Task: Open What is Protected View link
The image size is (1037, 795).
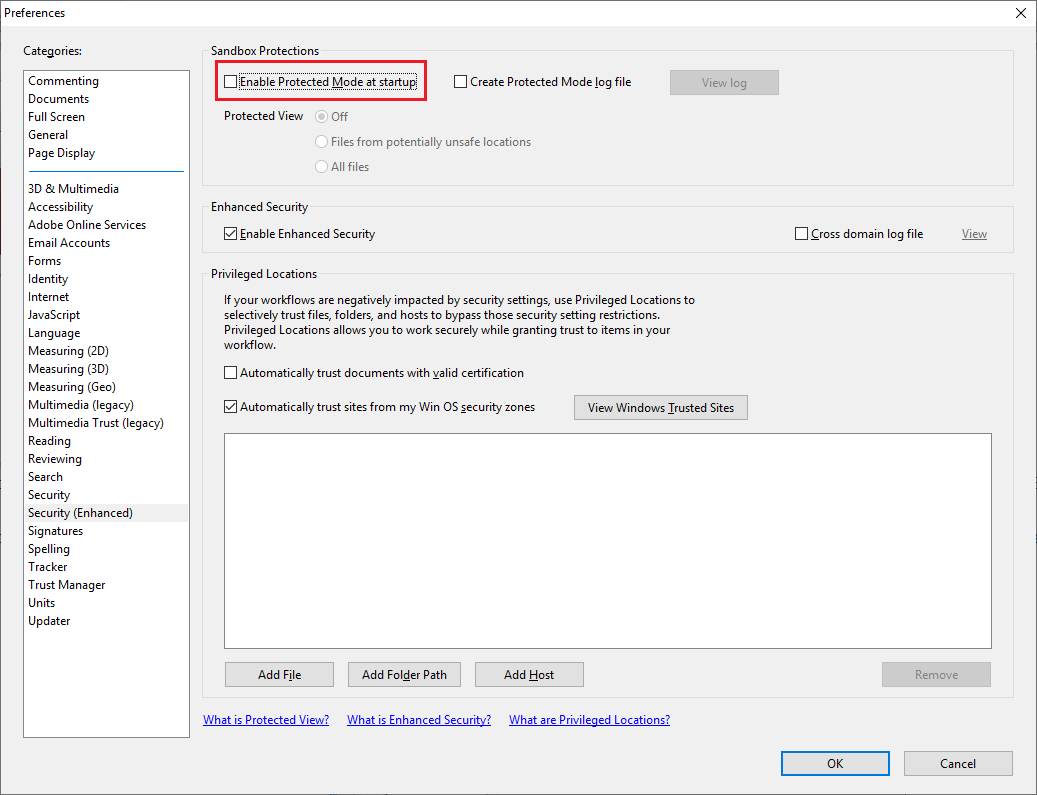Action: (266, 720)
